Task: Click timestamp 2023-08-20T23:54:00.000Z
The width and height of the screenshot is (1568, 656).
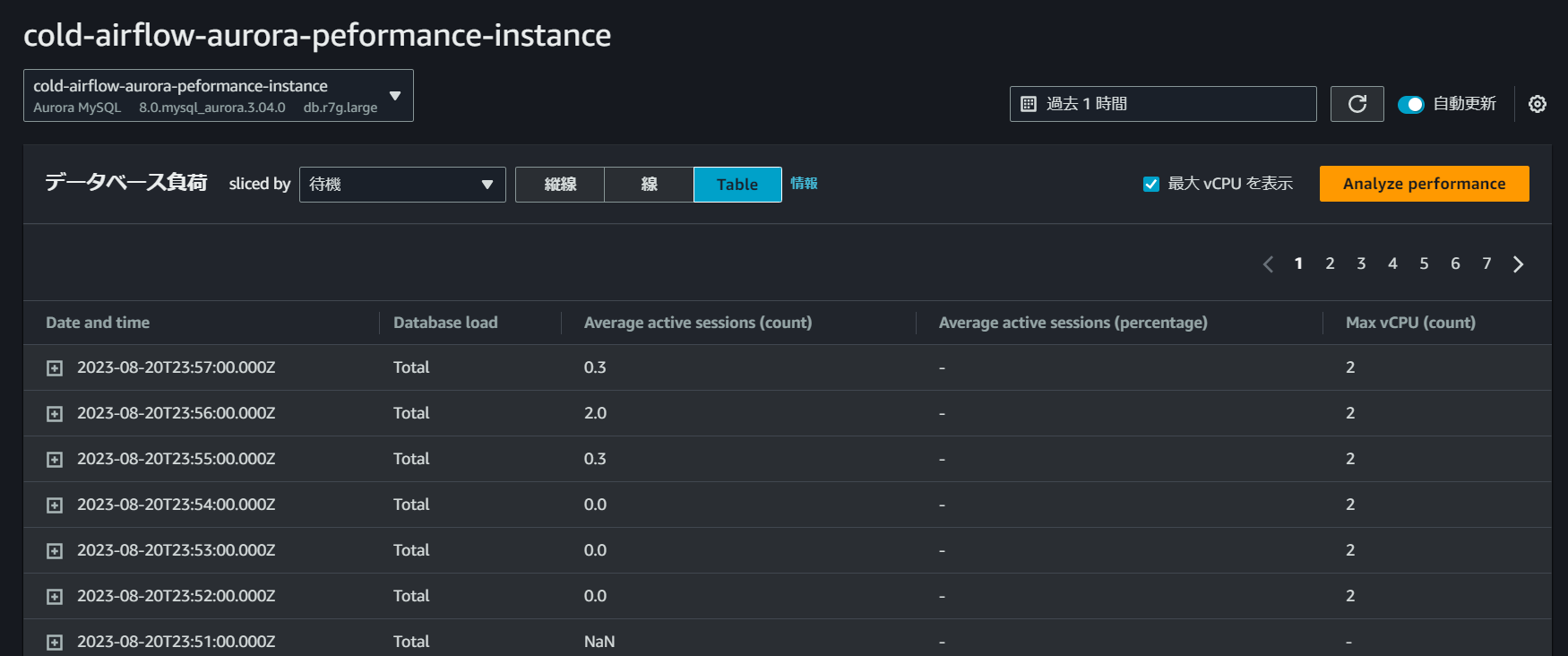Action: coord(177,505)
